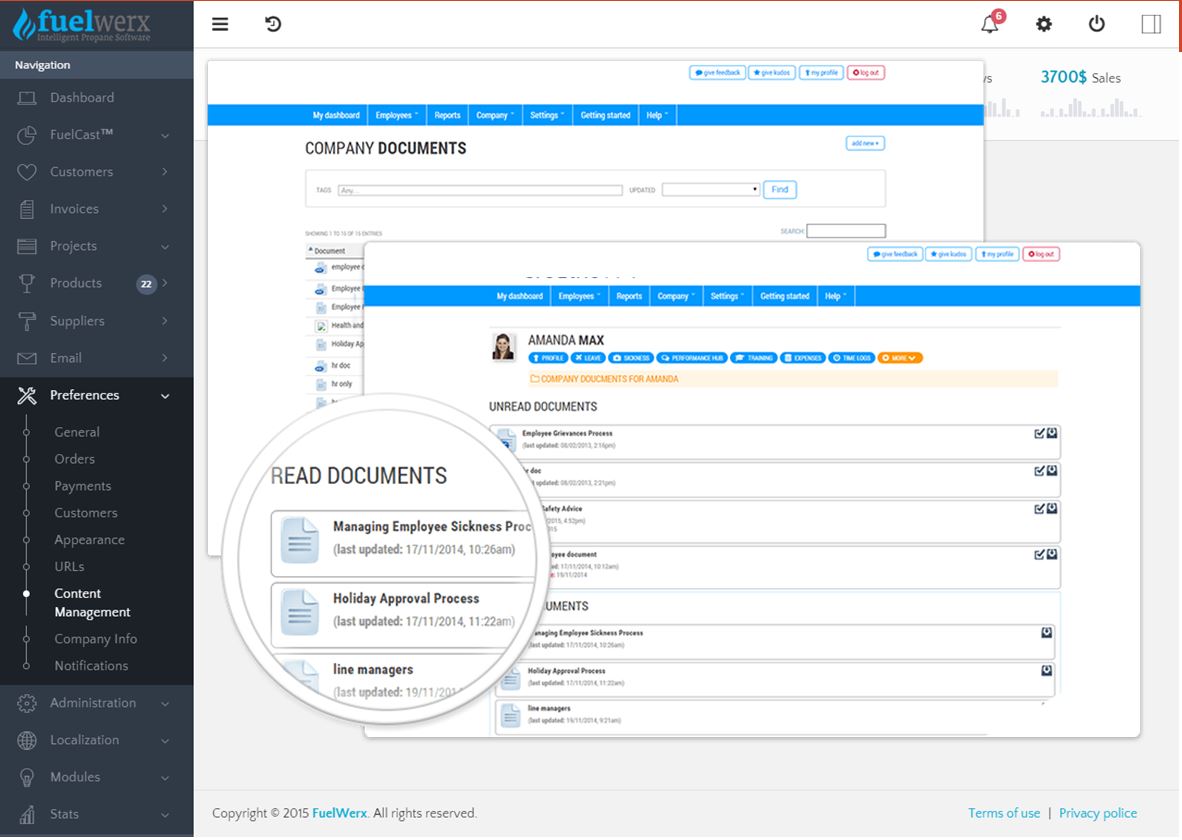Open the settings gear in the top bar
Viewport: 1182px width, 840px height.
pos(1044,24)
